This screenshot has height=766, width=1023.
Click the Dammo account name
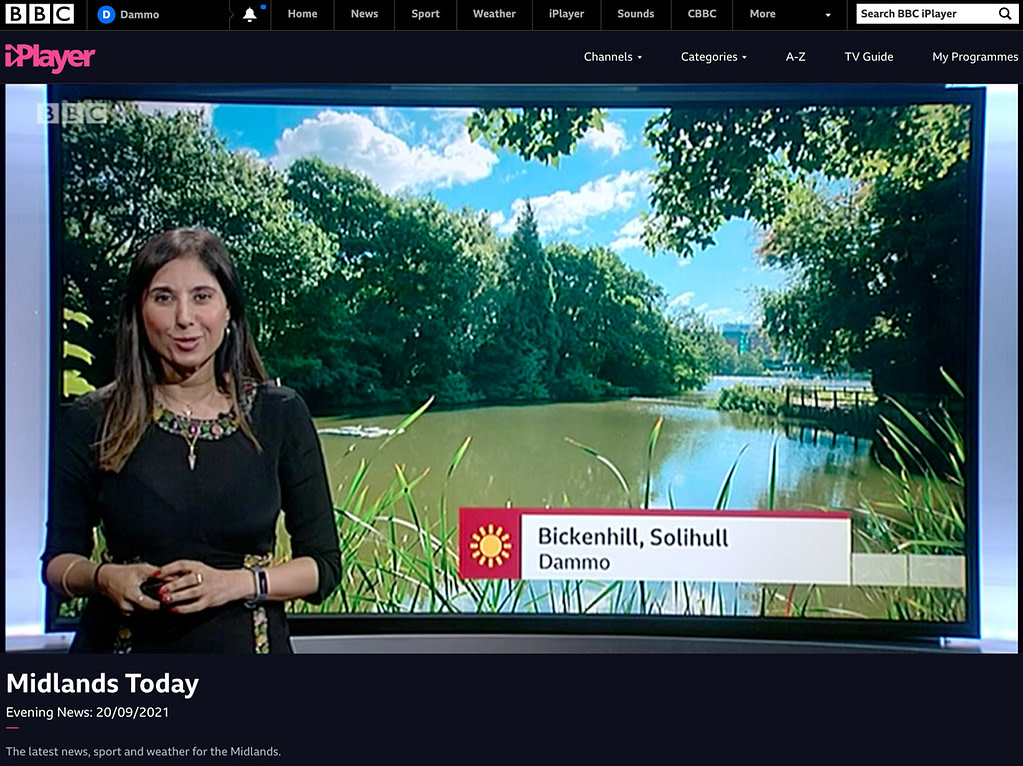(140, 14)
